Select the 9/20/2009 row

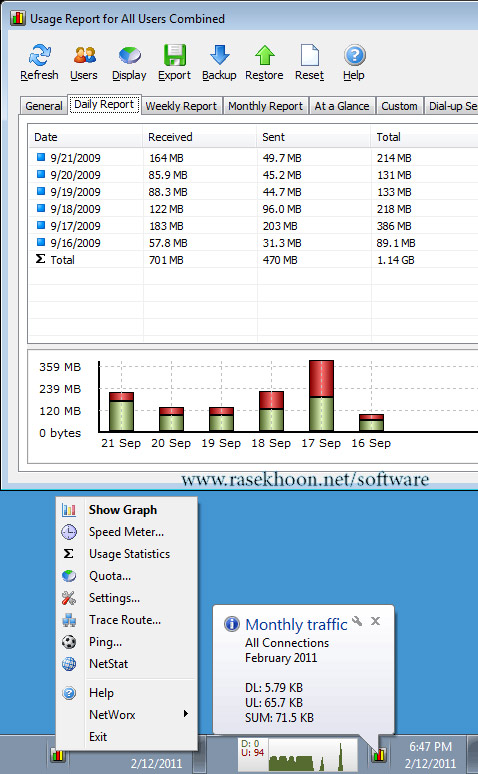pos(253,175)
